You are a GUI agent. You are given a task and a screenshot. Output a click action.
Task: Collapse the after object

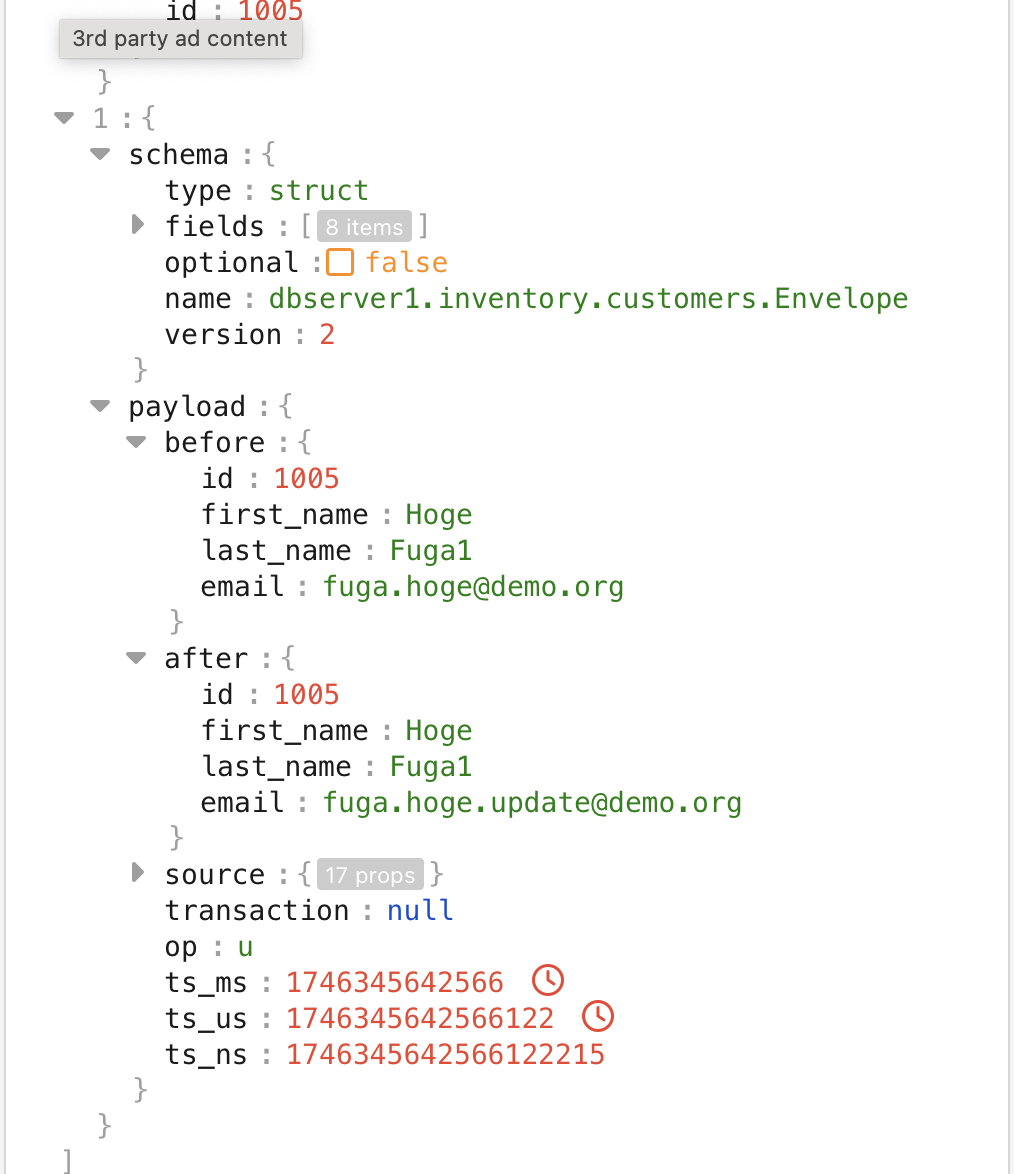(136, 658)
